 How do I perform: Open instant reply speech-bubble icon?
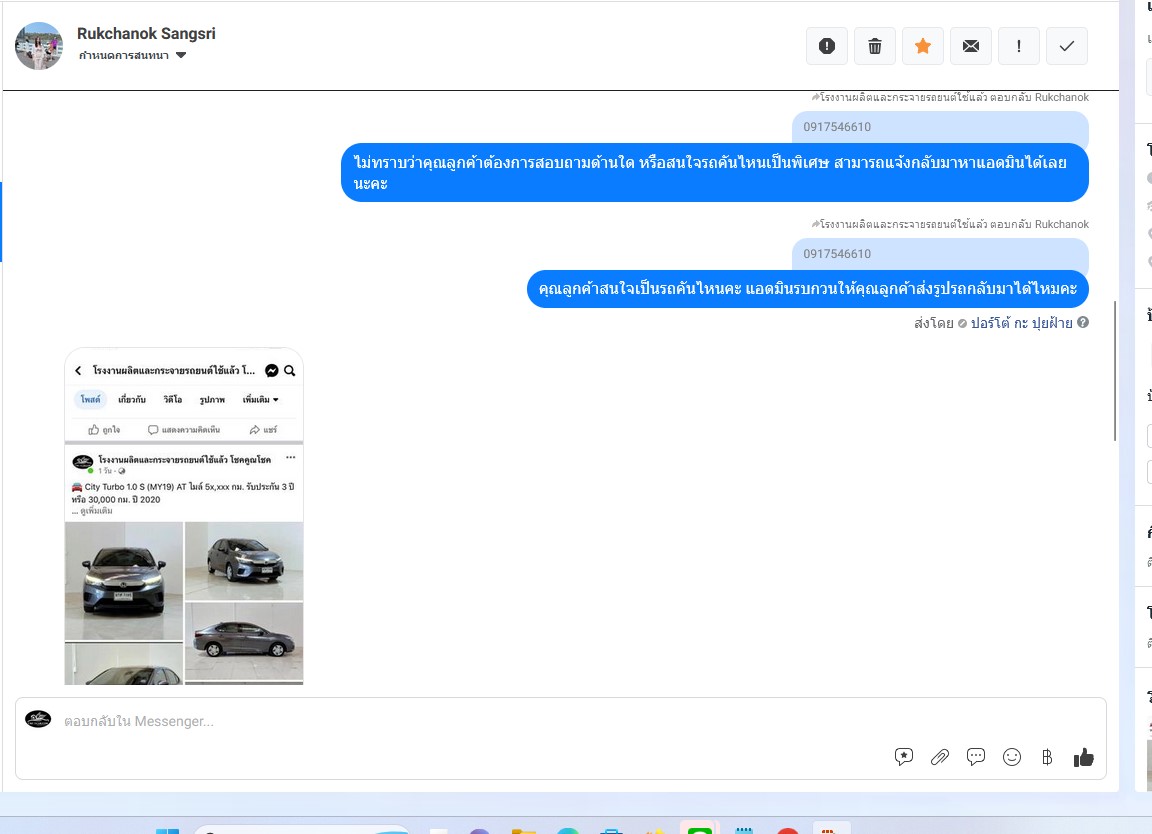coord(976,757)
